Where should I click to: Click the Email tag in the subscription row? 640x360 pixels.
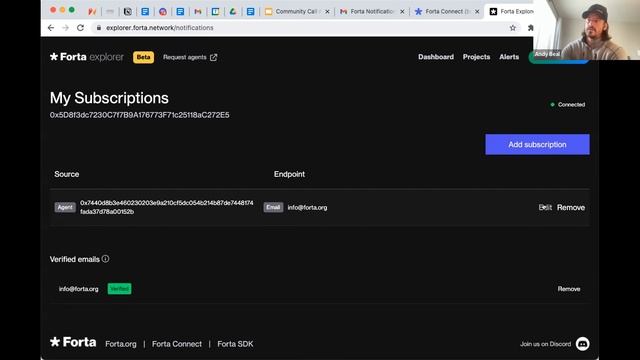point(273,207)
